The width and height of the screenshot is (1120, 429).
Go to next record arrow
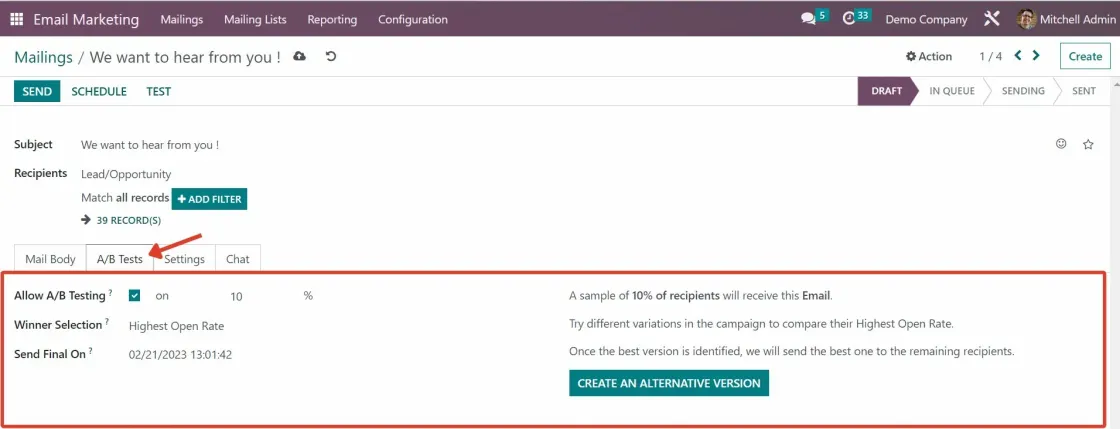pos(1036,56)
